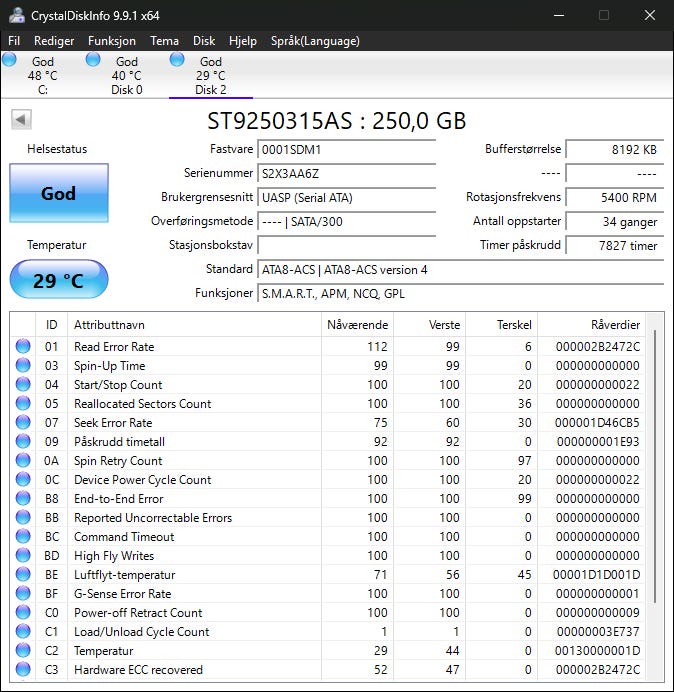The height and width of the screenshot is (692, 674).
Task: Click the Temperatur attribute status orb
Action: coord(23,650)
